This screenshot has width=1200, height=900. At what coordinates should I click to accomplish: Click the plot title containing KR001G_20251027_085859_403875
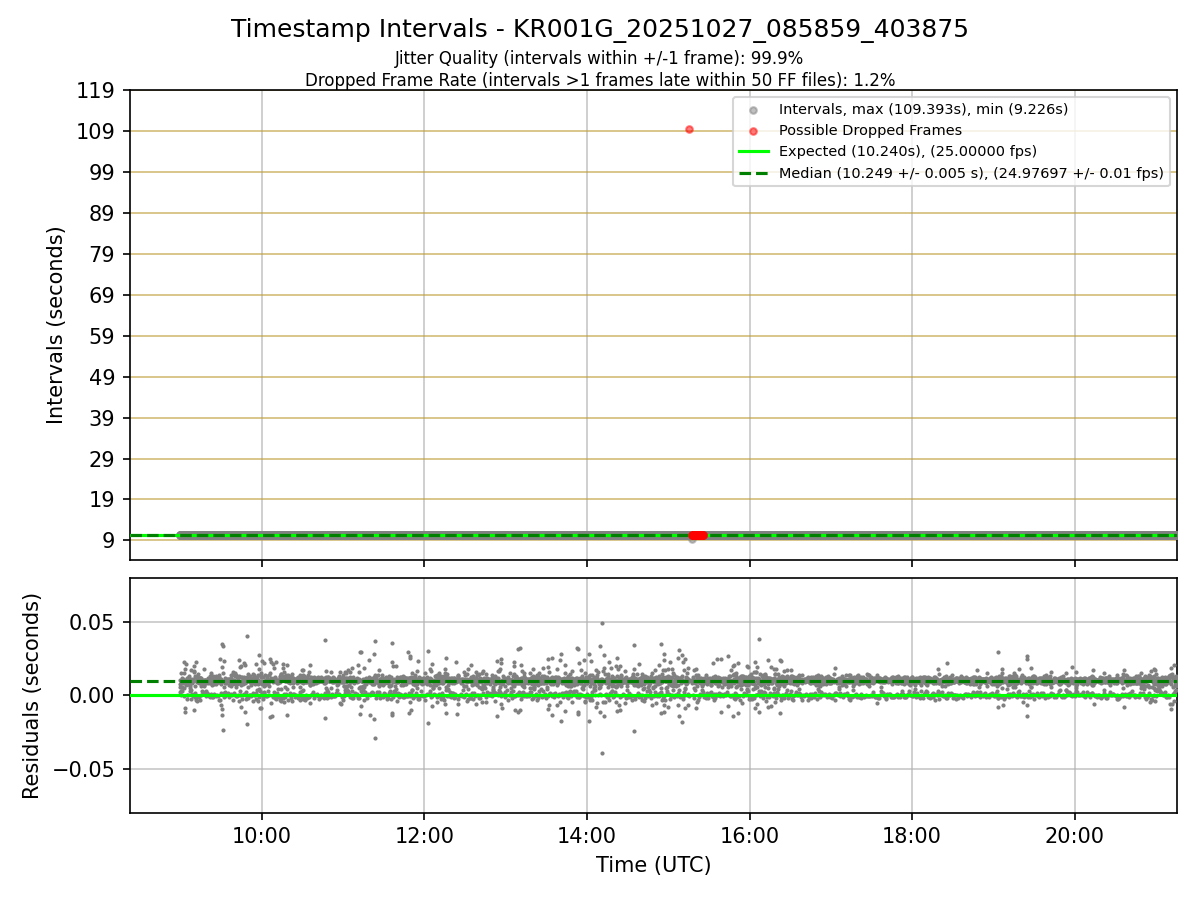[x=600, y=29]
